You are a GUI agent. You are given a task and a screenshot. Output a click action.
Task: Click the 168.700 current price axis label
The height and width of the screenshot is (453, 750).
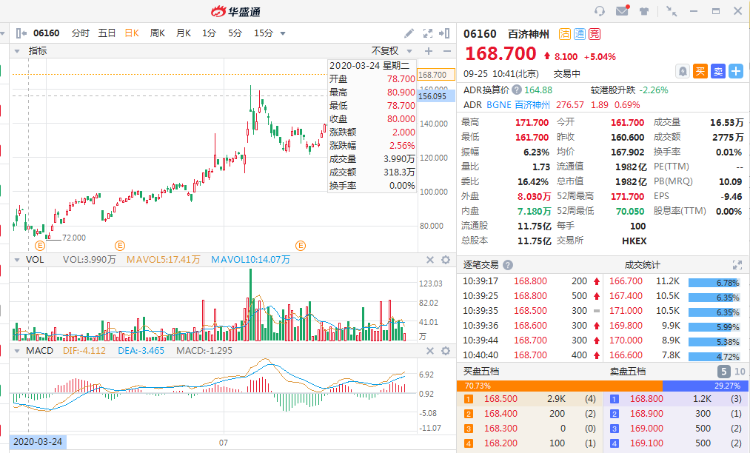pyautogui.click(x=435, y=75)
